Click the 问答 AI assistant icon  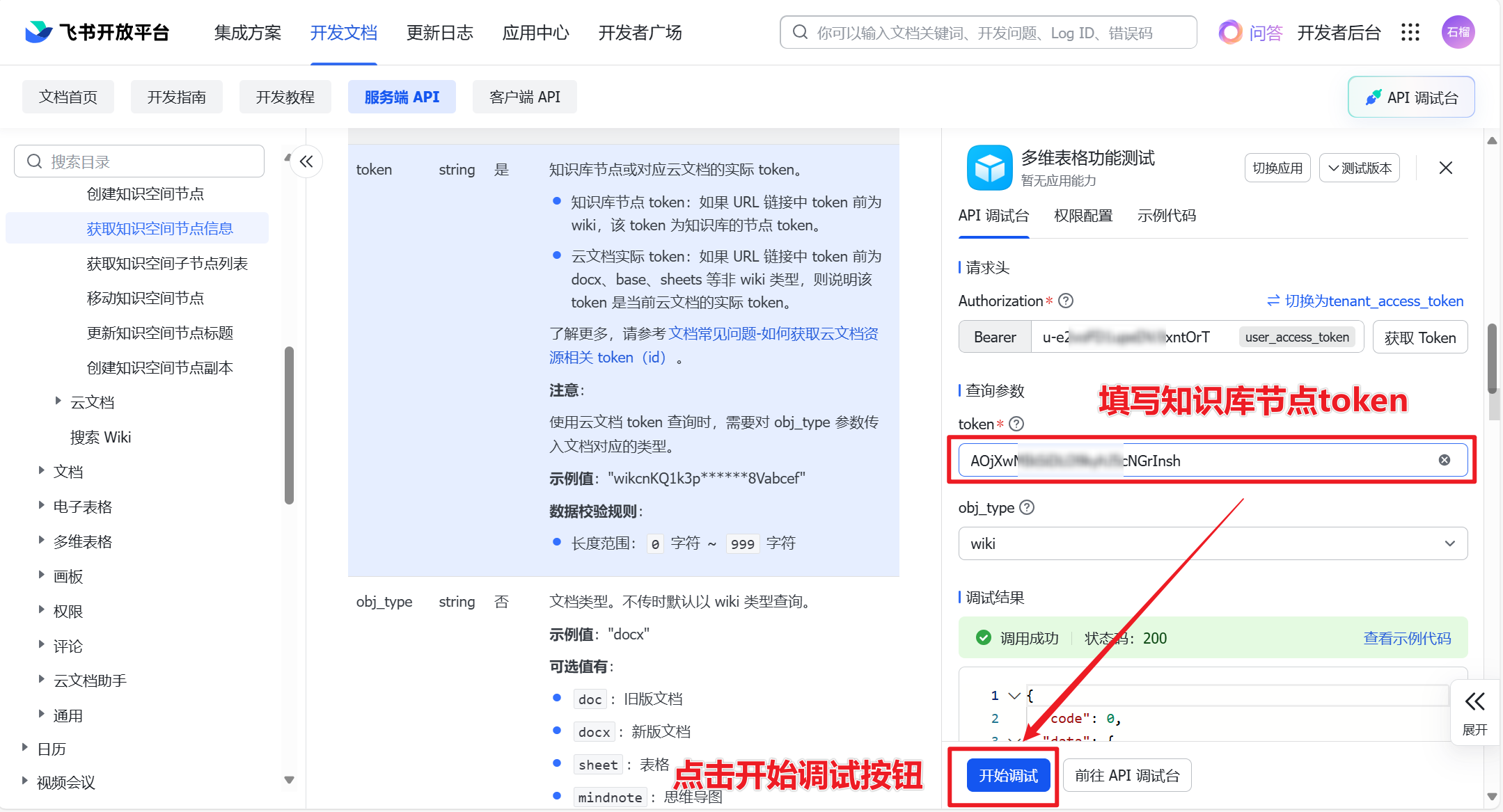click(1230, 32)
